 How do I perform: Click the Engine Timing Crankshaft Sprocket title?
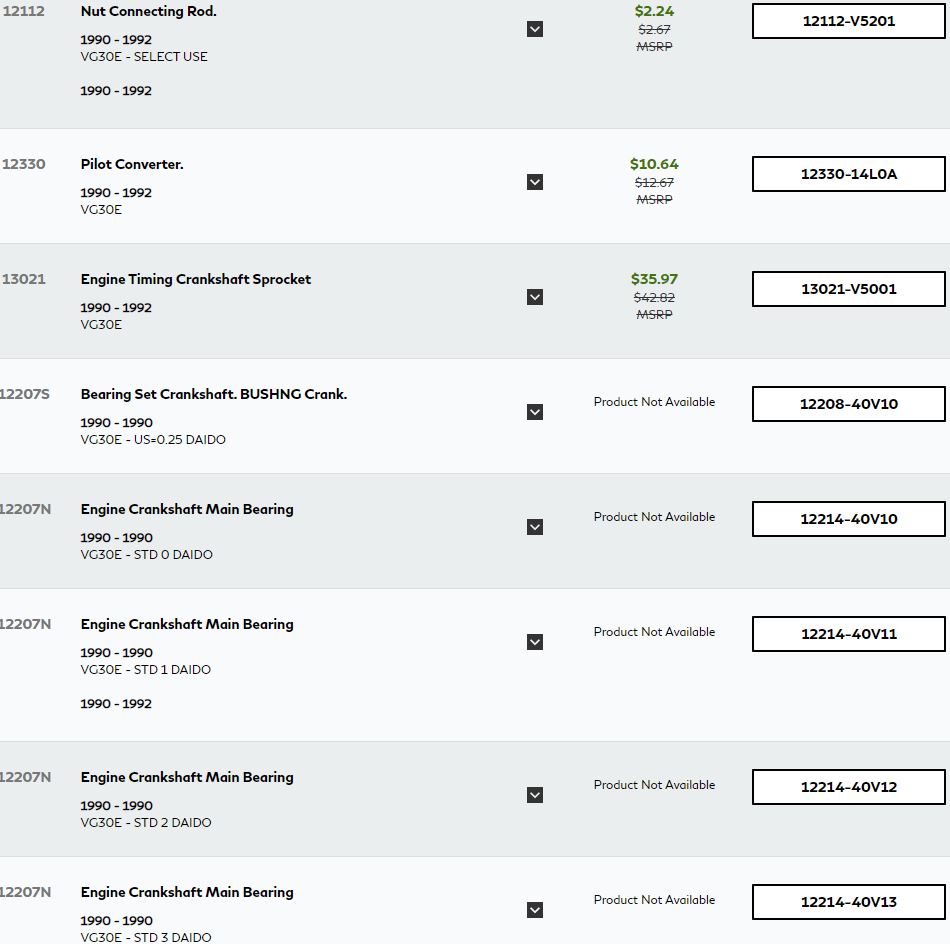click(196, 279)
